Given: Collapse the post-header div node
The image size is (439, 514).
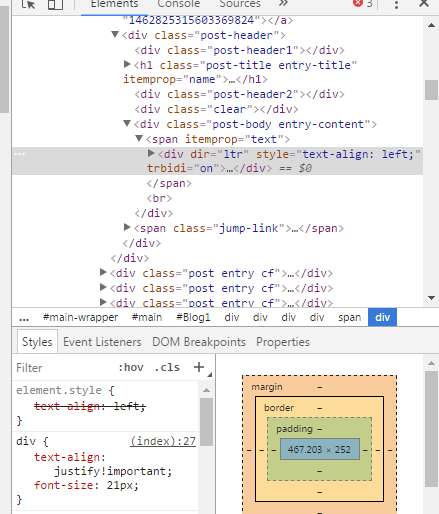Looking at the screenshot, I should point(115,34).
